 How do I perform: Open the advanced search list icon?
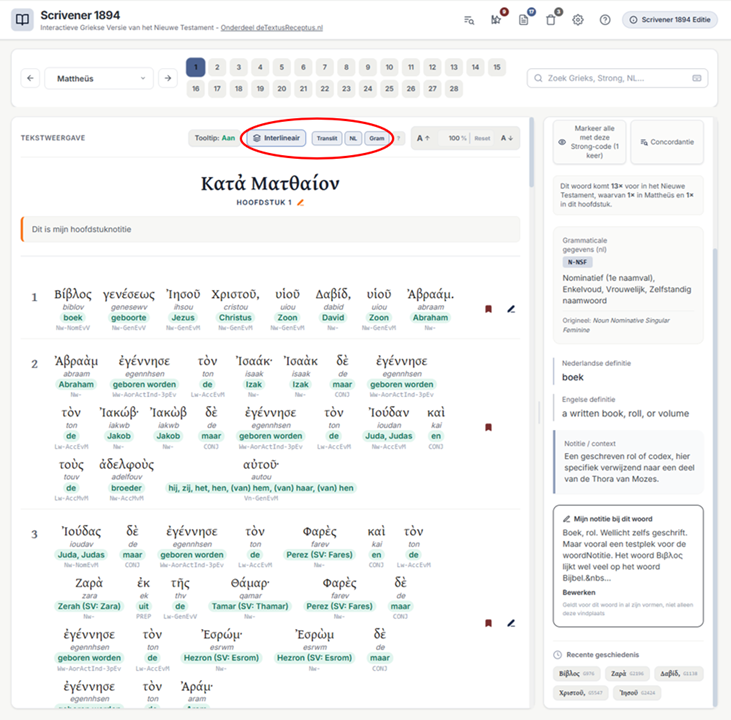[x=469, y=20]
